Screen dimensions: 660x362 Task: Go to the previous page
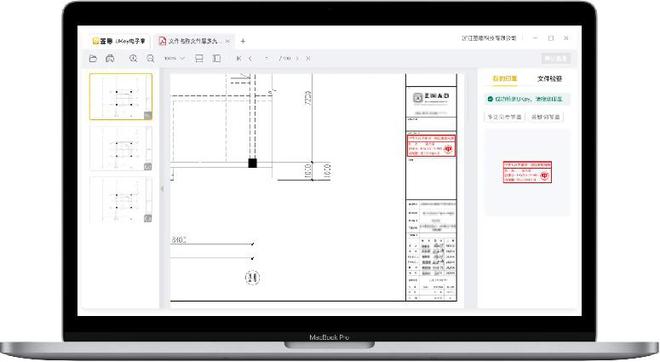pos(250,59)
